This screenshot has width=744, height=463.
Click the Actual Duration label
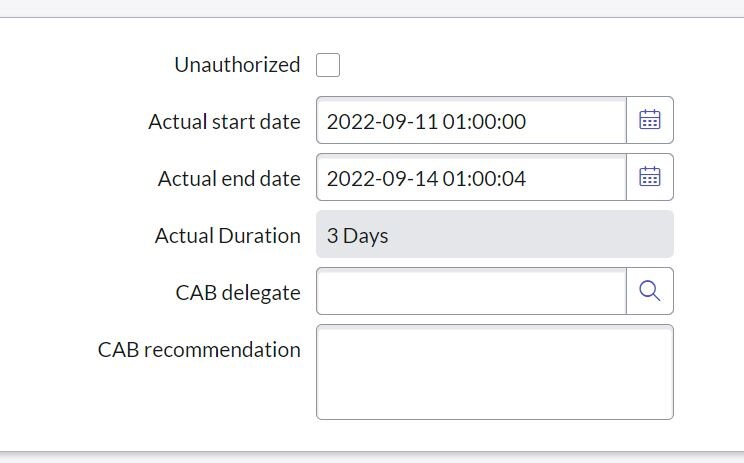click(x=227, y=236)
